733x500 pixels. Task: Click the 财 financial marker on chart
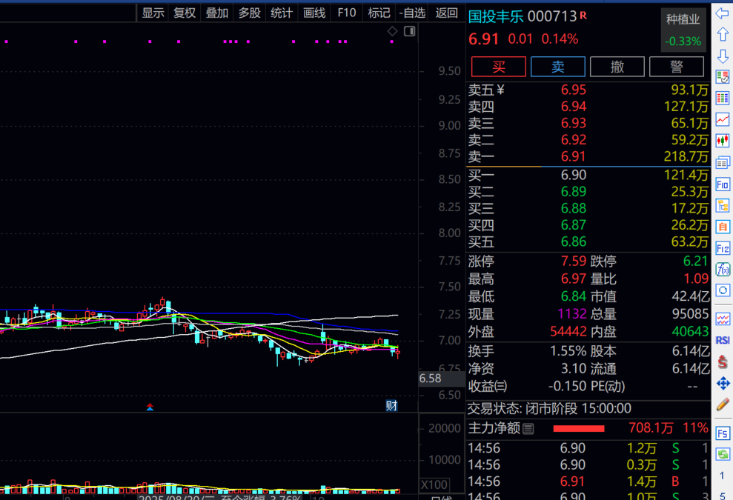391,405
